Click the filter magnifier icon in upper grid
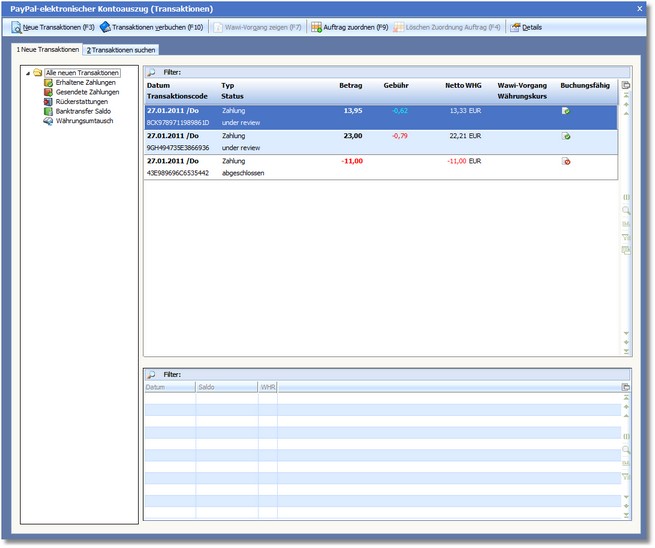655x548 pixels. click(x=151, y=73)
